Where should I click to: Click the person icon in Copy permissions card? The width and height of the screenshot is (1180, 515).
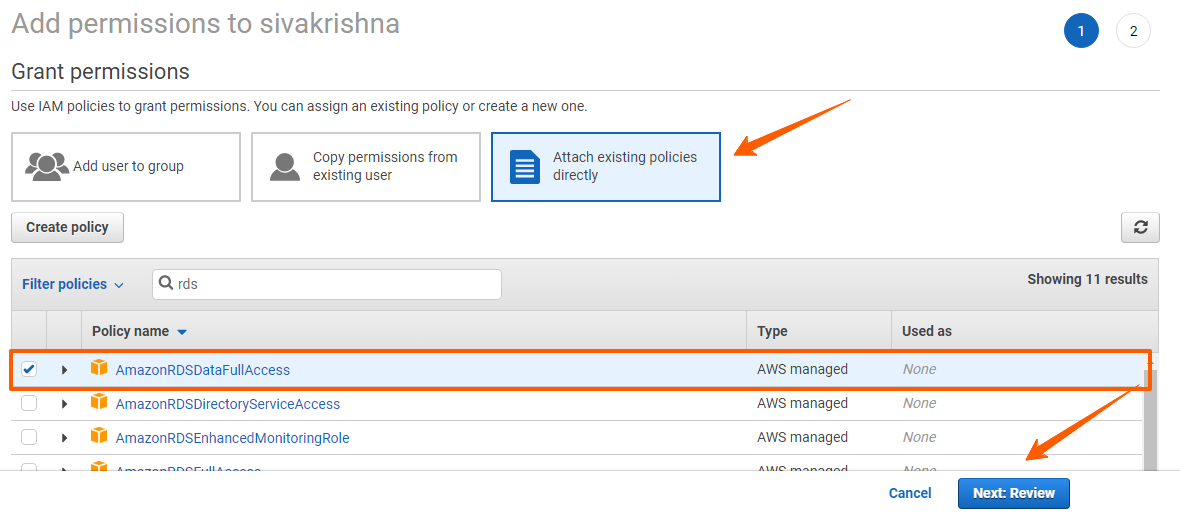[x=284, y=167]
